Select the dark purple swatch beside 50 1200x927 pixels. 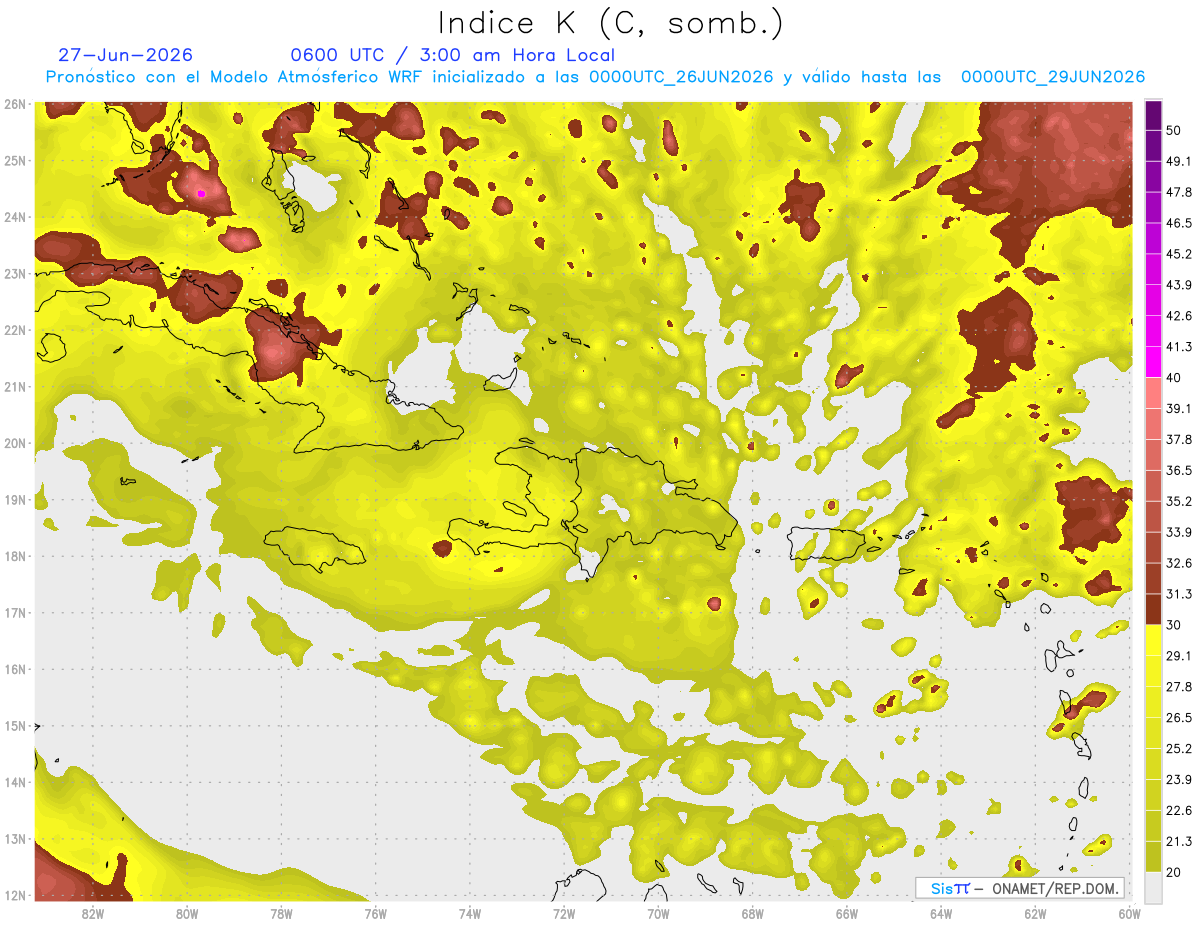1153,115
